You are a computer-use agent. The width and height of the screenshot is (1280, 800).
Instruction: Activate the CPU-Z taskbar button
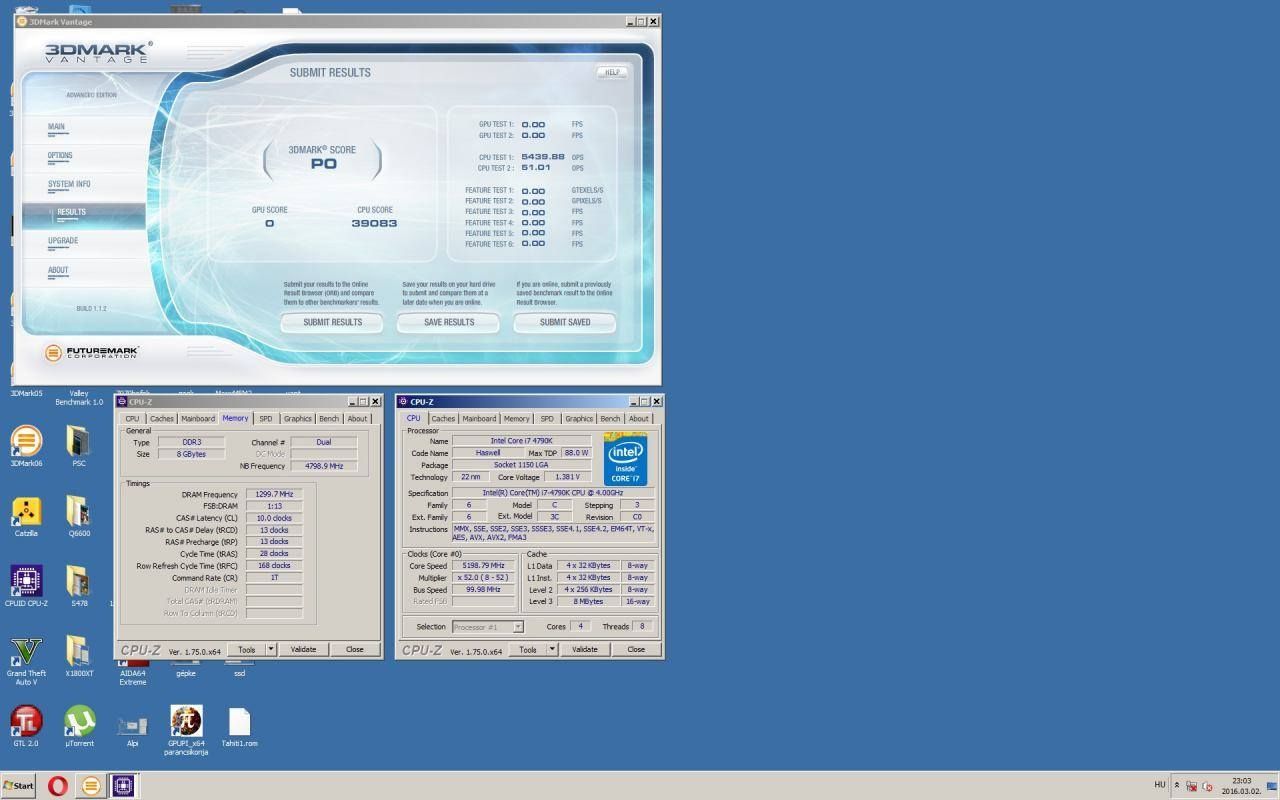[x=123, y=786]
